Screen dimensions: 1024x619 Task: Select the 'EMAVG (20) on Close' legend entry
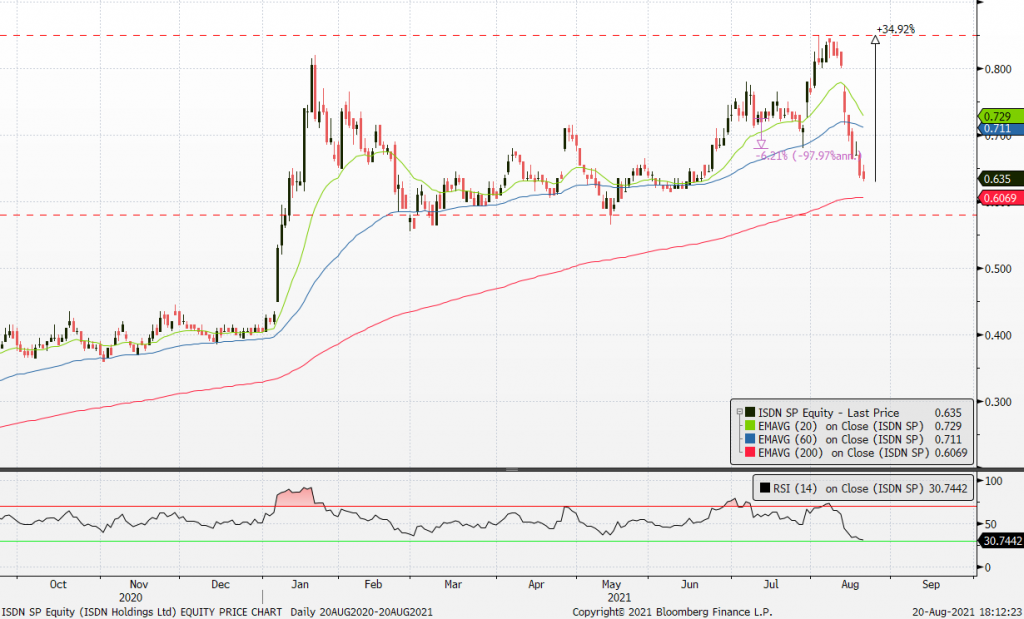point(841,426)
